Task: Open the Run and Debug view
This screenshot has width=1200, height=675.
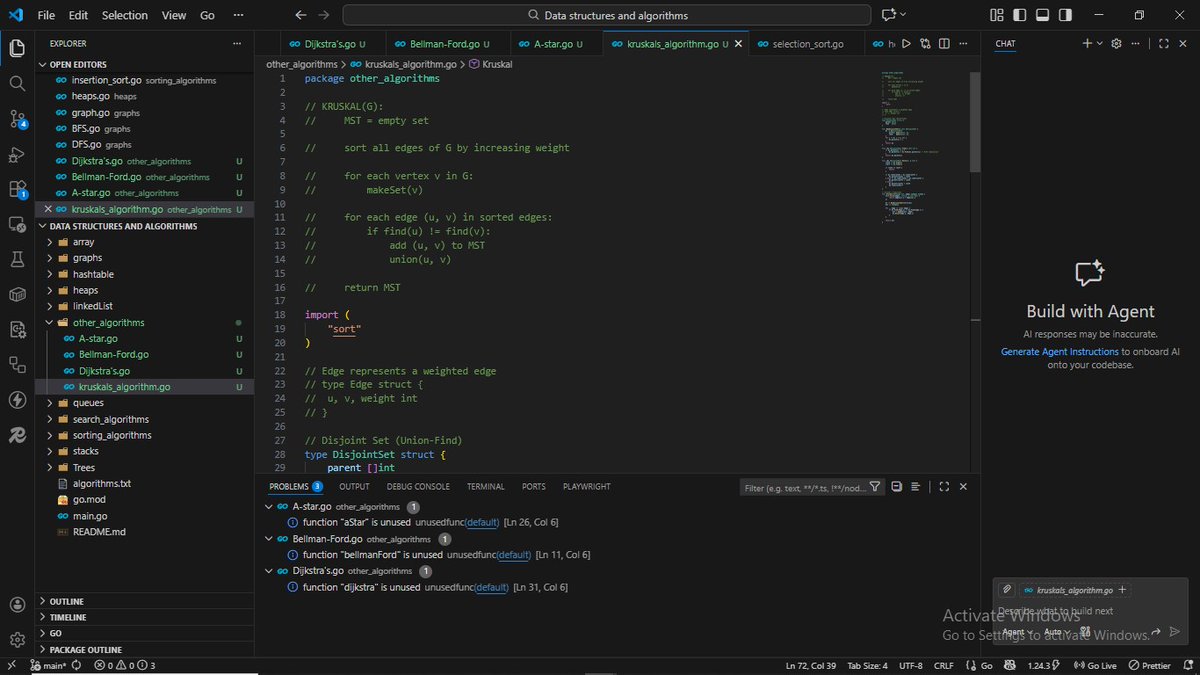Action: click(17, 154)
